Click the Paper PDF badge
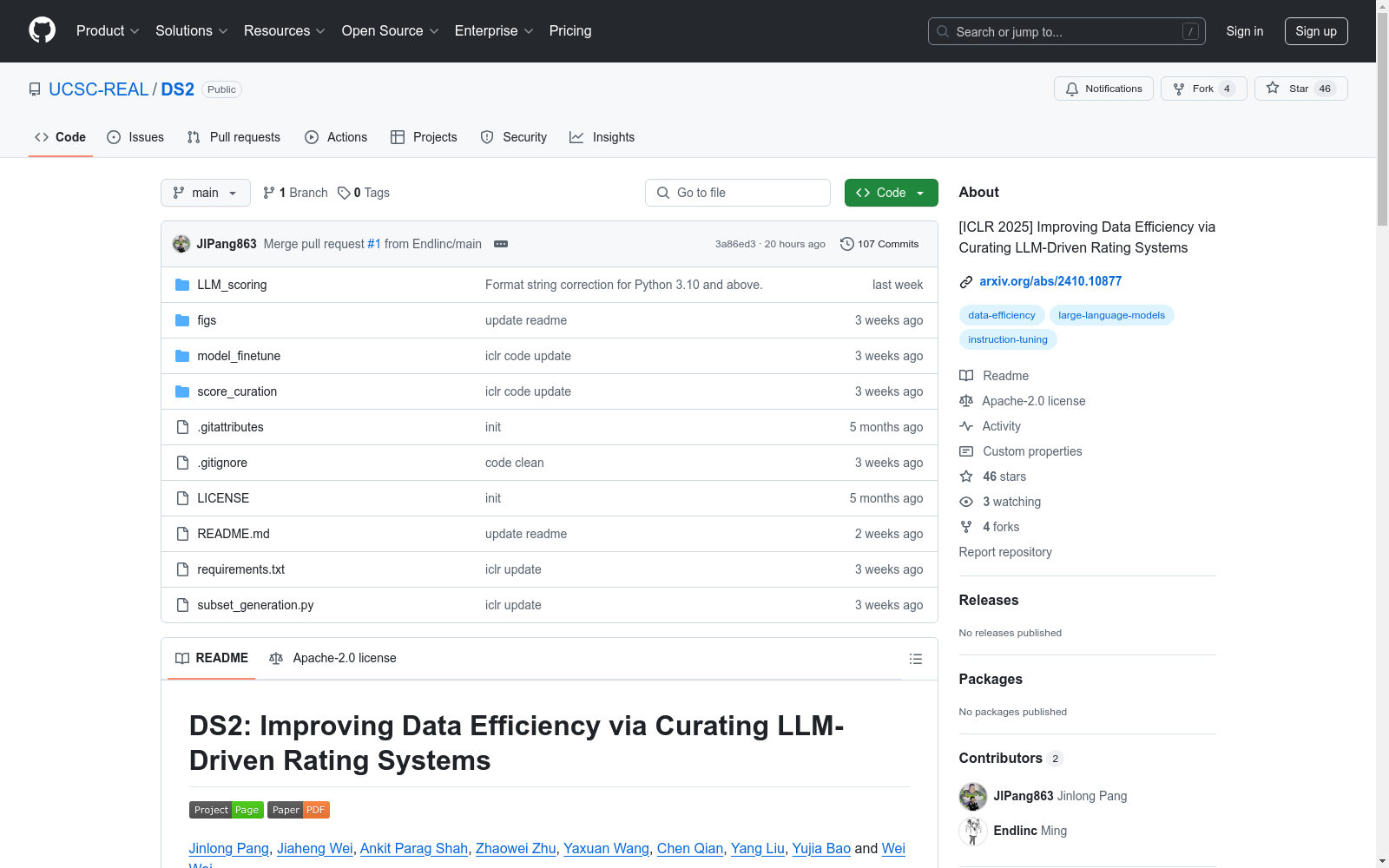This screenshot has width=1389, height=868. point(299,810)
